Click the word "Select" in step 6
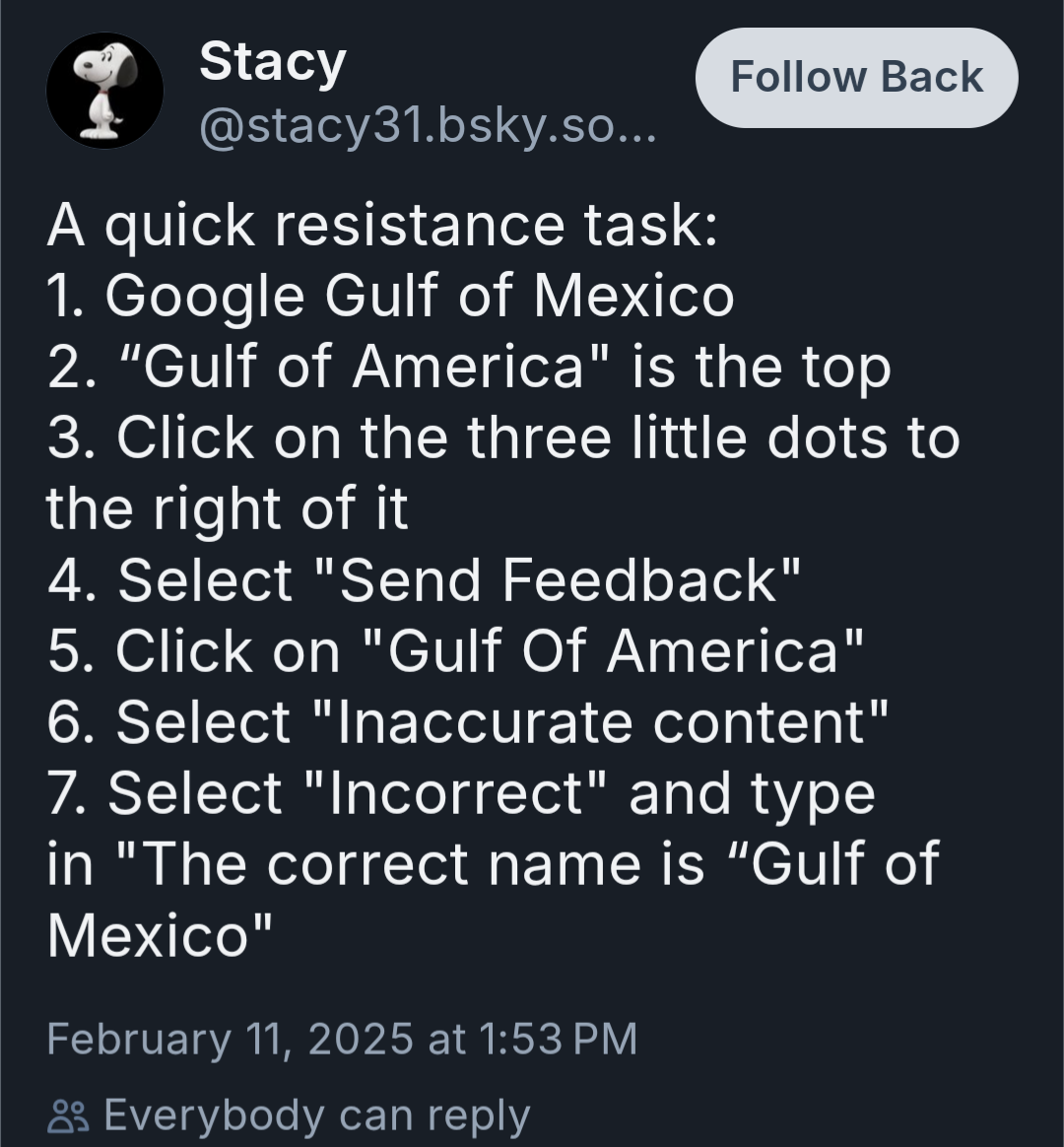The height and width of the screenshot is (1147, 1064). 203,721
